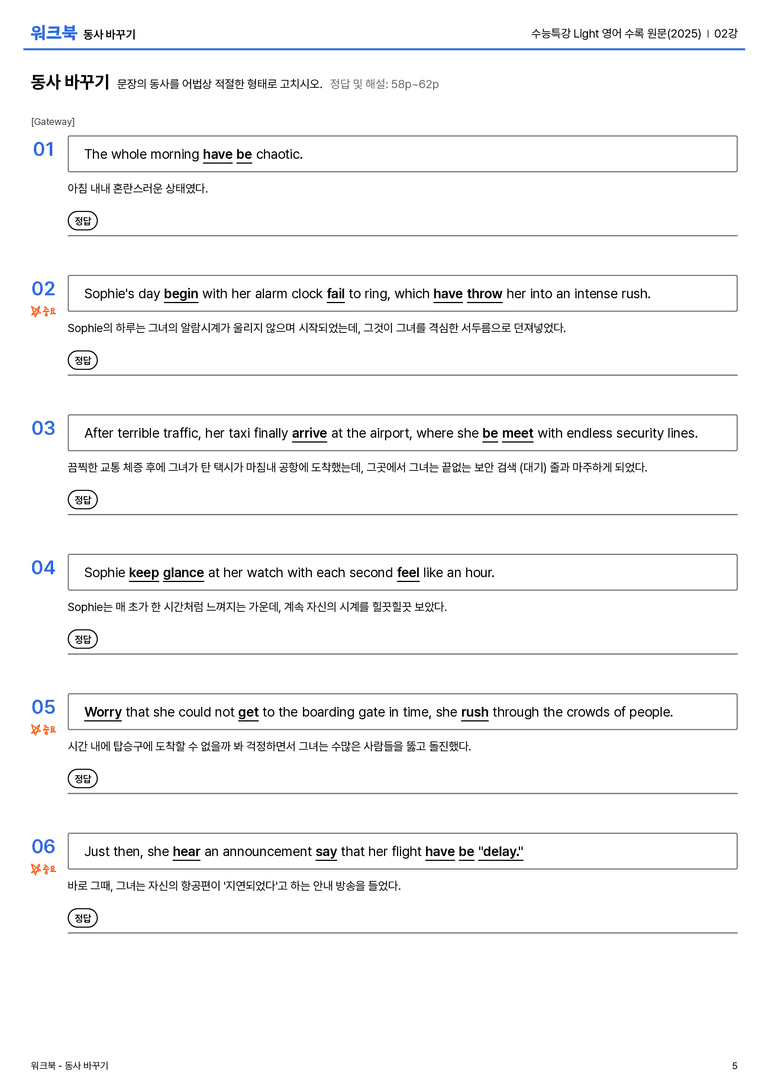
Task: Click the underlined word 'glance' in question 04
Action: [x=183, y=573]
